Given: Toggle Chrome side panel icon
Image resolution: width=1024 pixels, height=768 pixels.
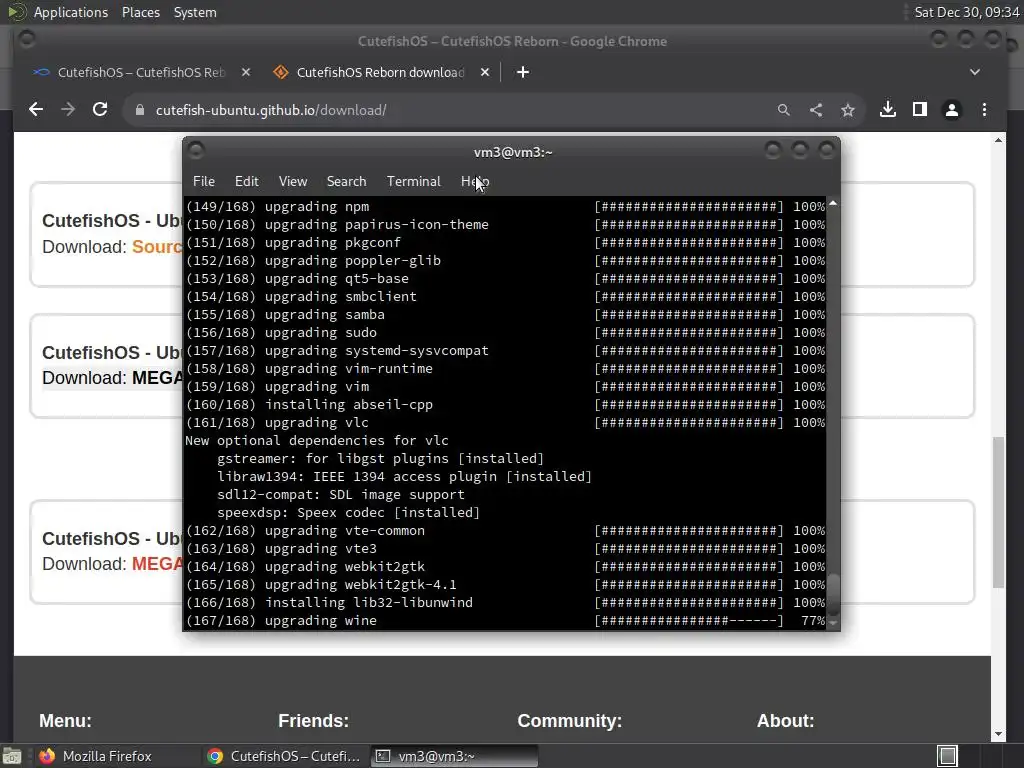Looking at the screenshot, I should click(x=920, y=110).
